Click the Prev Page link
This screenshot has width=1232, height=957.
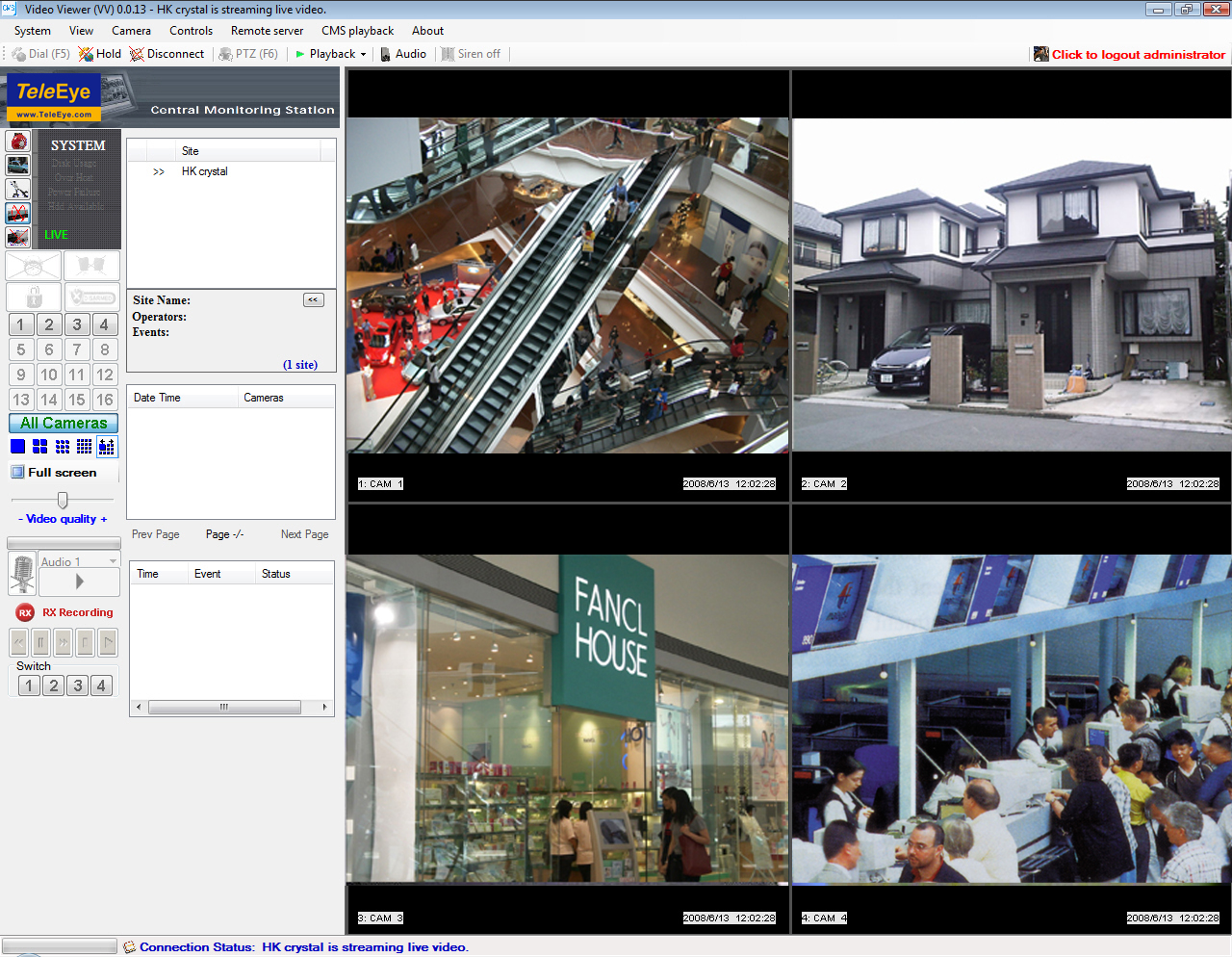point(155,534)
